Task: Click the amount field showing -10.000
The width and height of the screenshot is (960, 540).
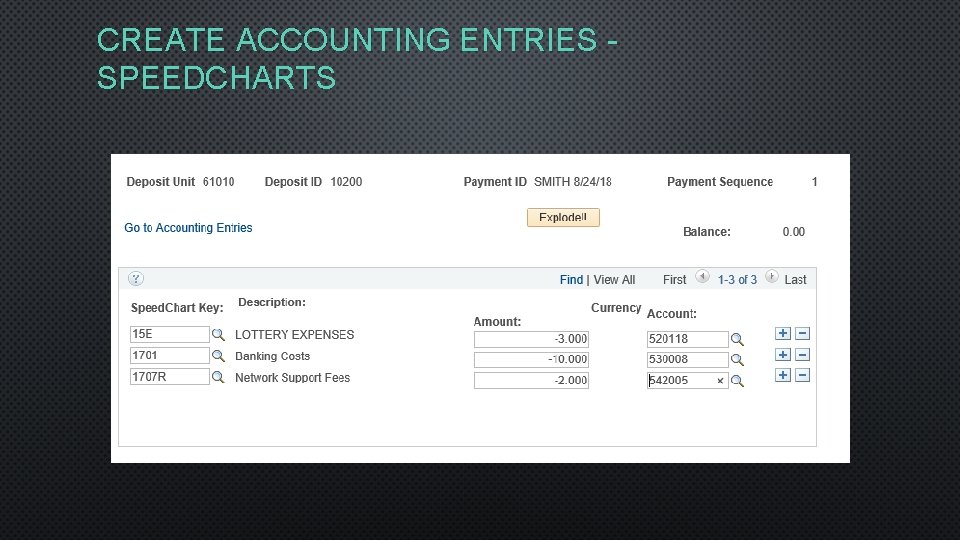Action: (x=531, y=359)
